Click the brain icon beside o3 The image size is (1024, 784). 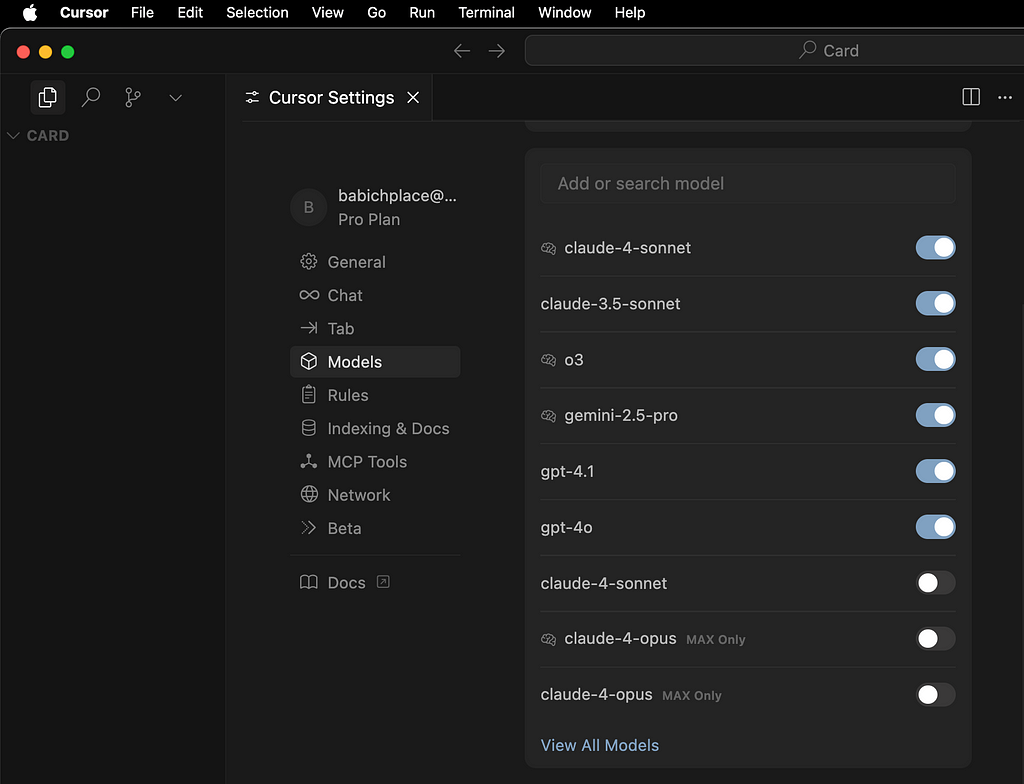pyautogui.click(x=549, y=360)
